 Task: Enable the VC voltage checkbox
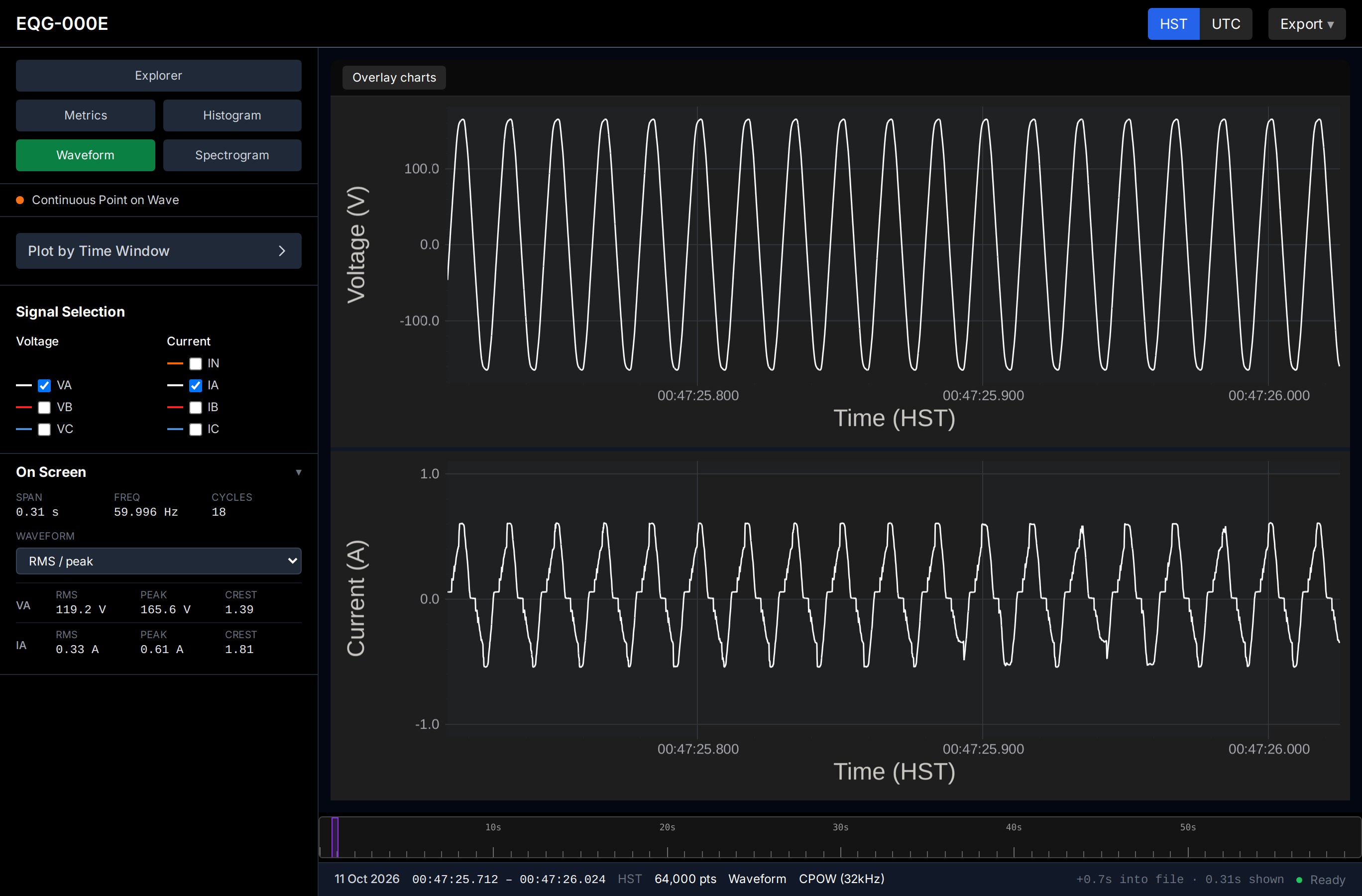coord(44,429)
